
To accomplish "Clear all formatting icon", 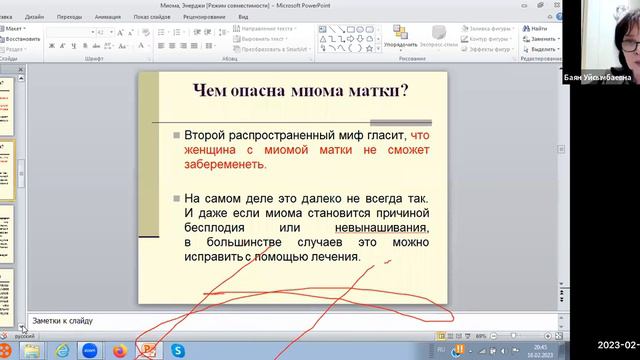I will [146, 32].
